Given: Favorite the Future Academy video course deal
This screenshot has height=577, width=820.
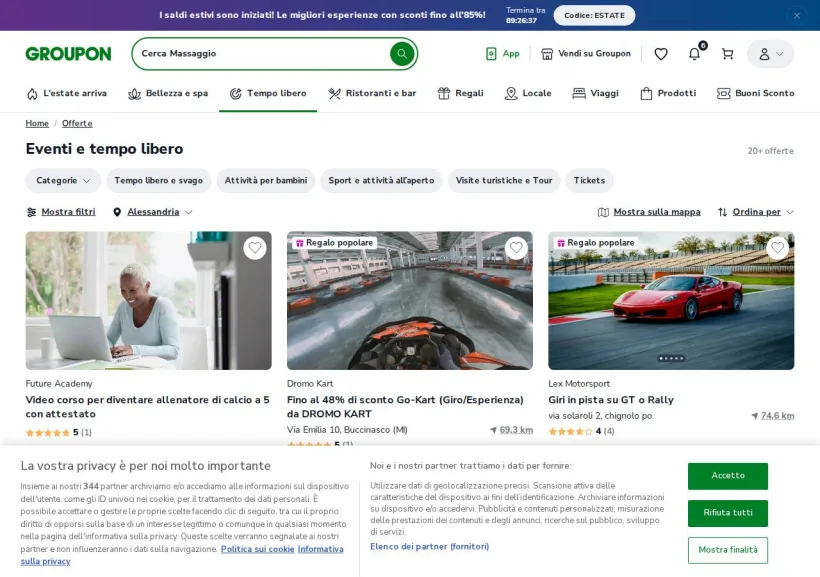Looking at the screenshot, I should [255, 247].
